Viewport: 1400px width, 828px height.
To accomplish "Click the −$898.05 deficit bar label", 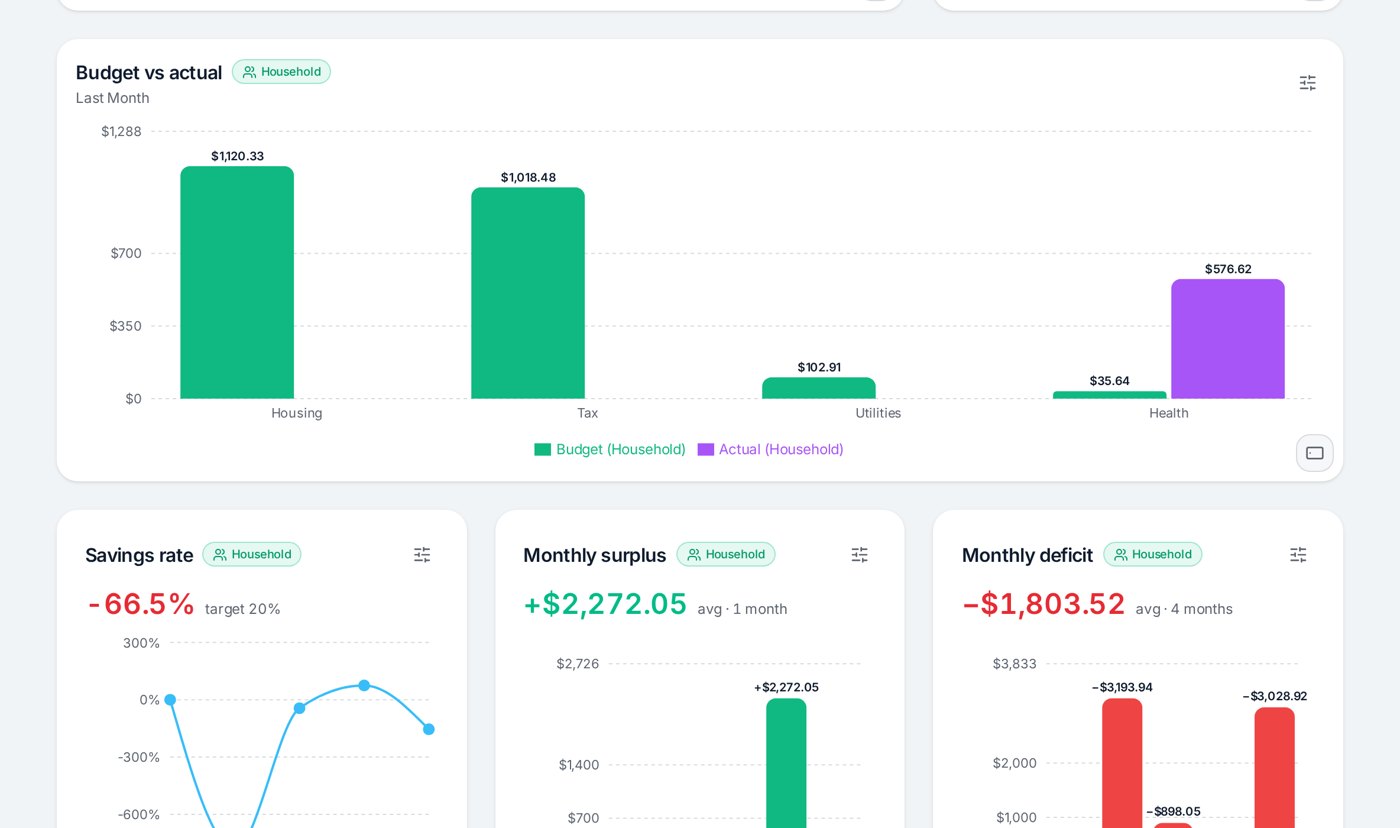I will coord(1173,811).
